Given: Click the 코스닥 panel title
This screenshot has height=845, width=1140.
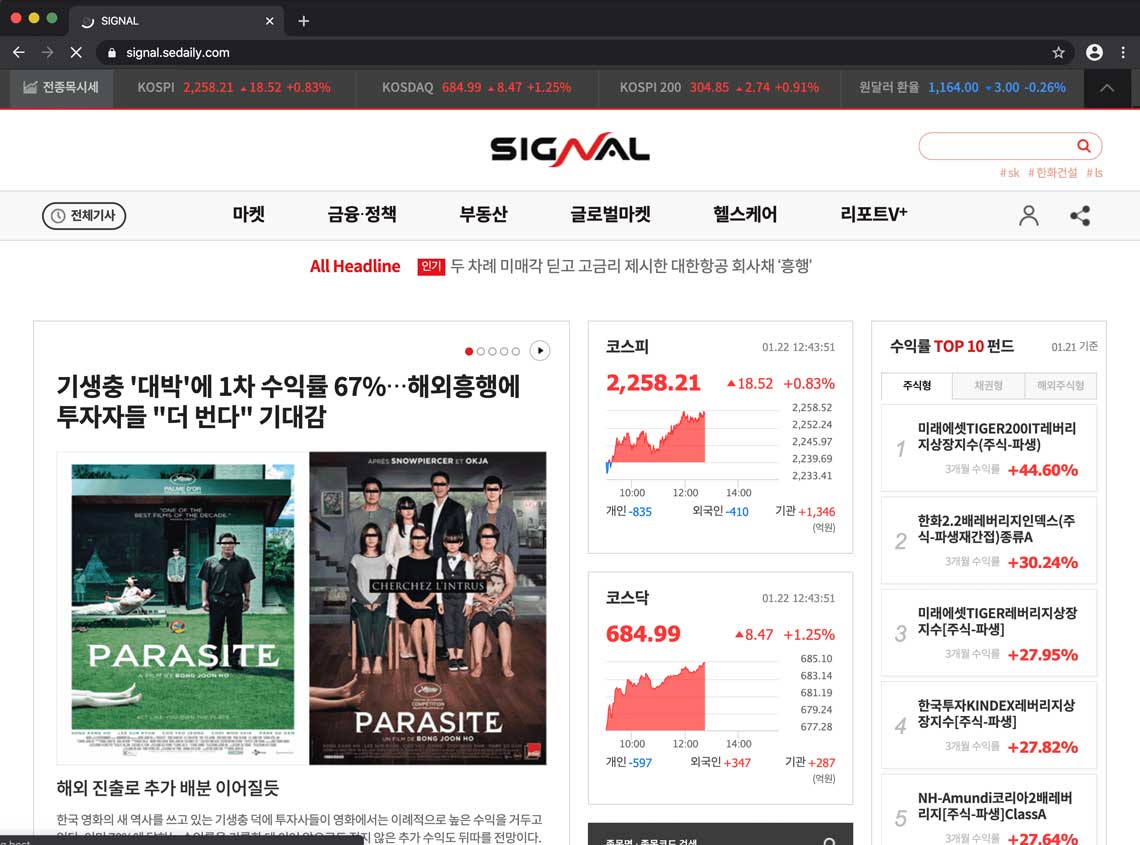Looking at the screenshot, I should pyautogui.click(x=627, y=597).
